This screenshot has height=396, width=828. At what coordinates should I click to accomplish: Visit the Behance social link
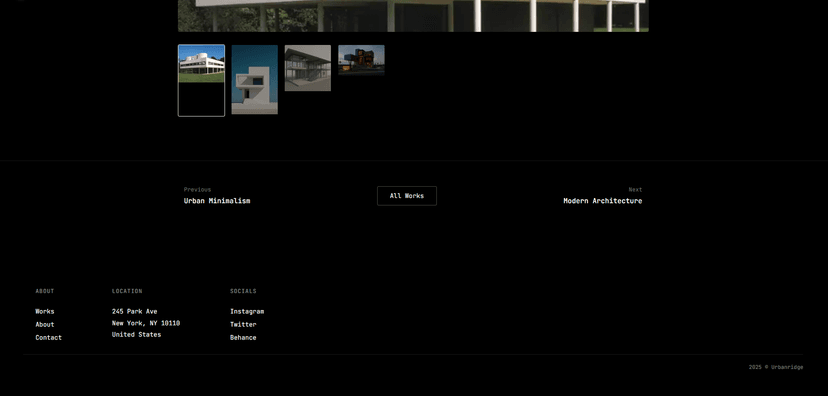[243, 337]
